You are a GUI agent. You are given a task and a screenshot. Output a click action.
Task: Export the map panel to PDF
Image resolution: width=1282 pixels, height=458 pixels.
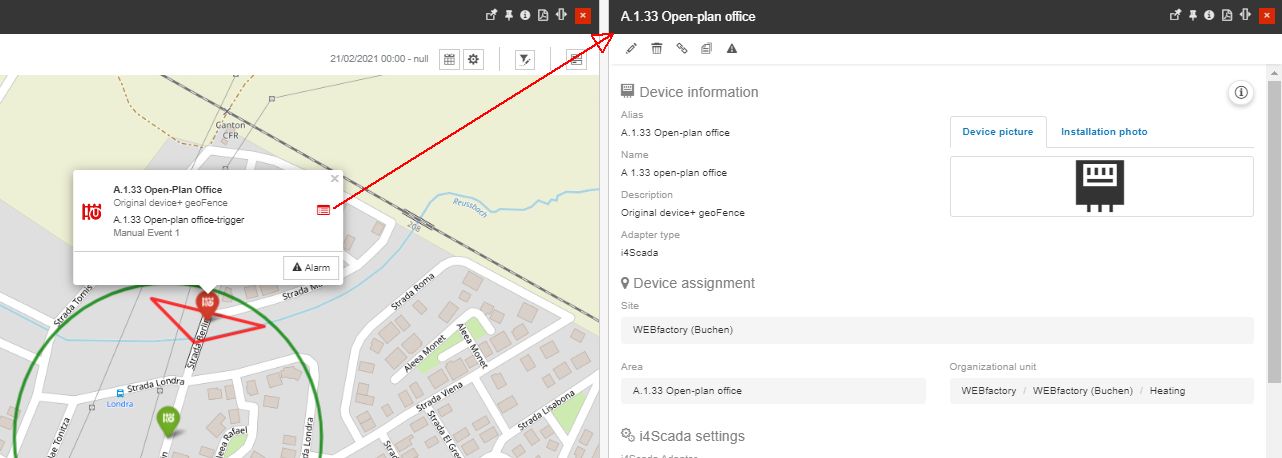tap(542, 15)
